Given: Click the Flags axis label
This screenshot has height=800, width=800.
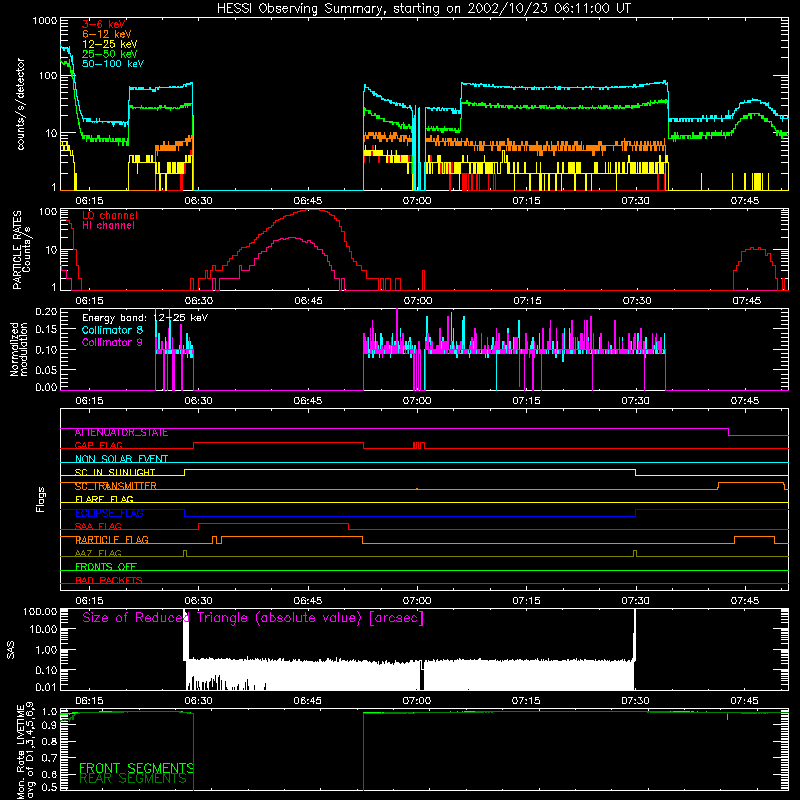Looking at the screenshot, I should point(40,499).
